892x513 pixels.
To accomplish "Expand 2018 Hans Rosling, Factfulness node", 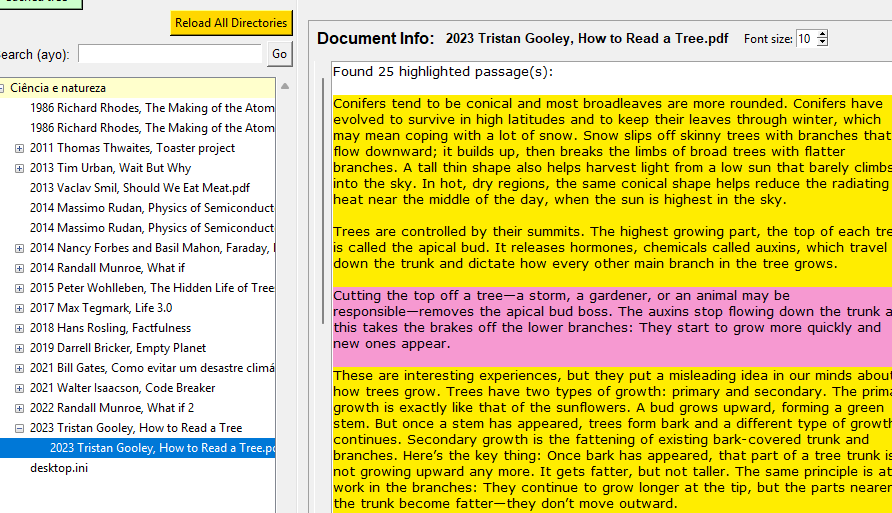I will point(19,328).
